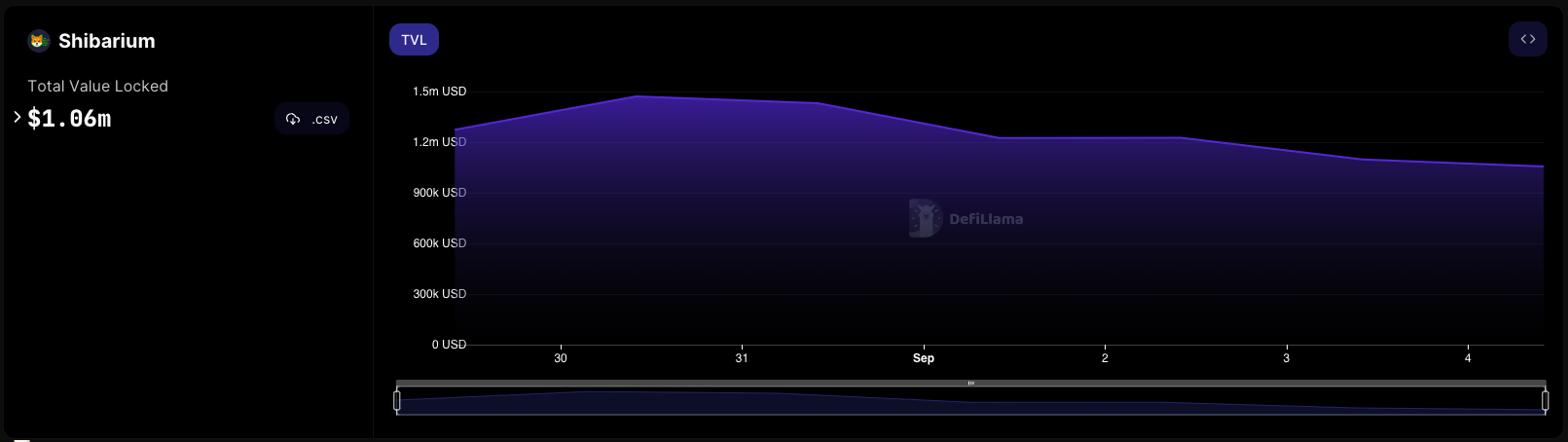Click the 600k USD y-axis label
The image size is (1568, 442).
click(x=439, y=243)
